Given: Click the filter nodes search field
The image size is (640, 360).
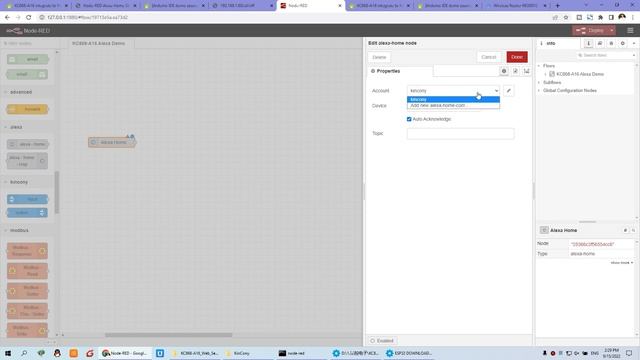Looking at the screenshot, I should [x=30, y=43].
